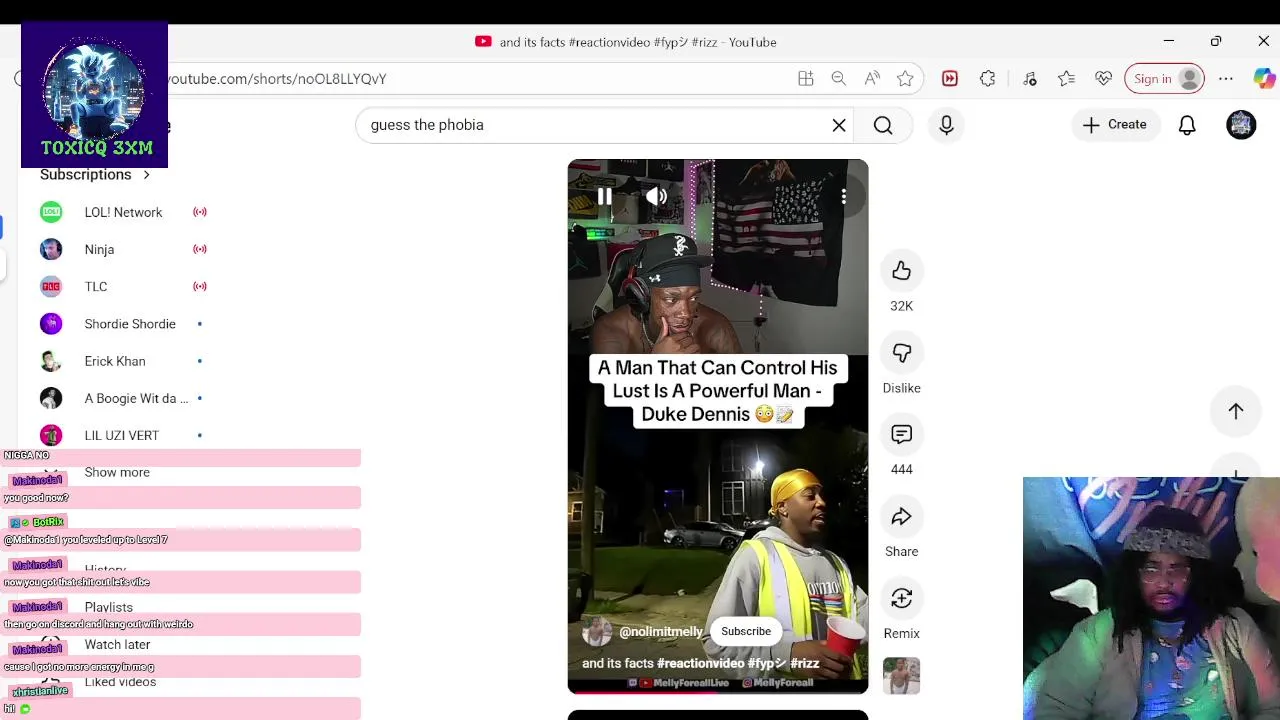This screenshot has height=720, width=1280.
Task: Sign in to the browser profile
Action: 1164,79
